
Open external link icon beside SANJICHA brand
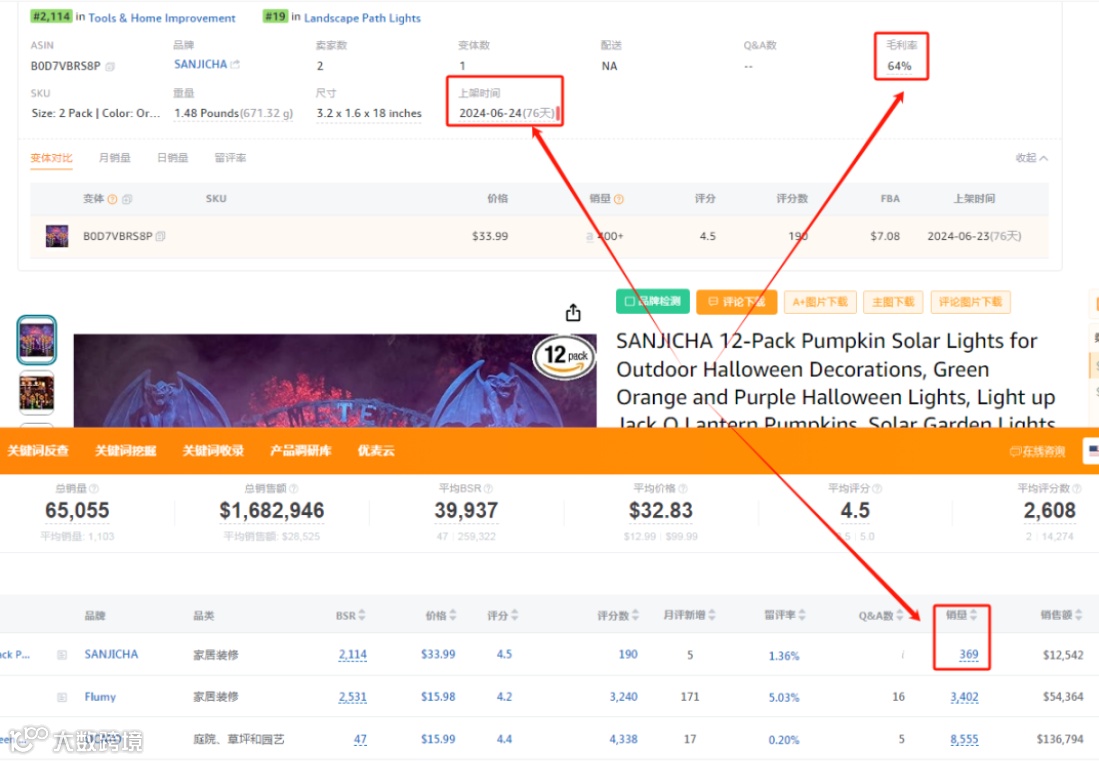pyautogui.click(x=236, y=64)
